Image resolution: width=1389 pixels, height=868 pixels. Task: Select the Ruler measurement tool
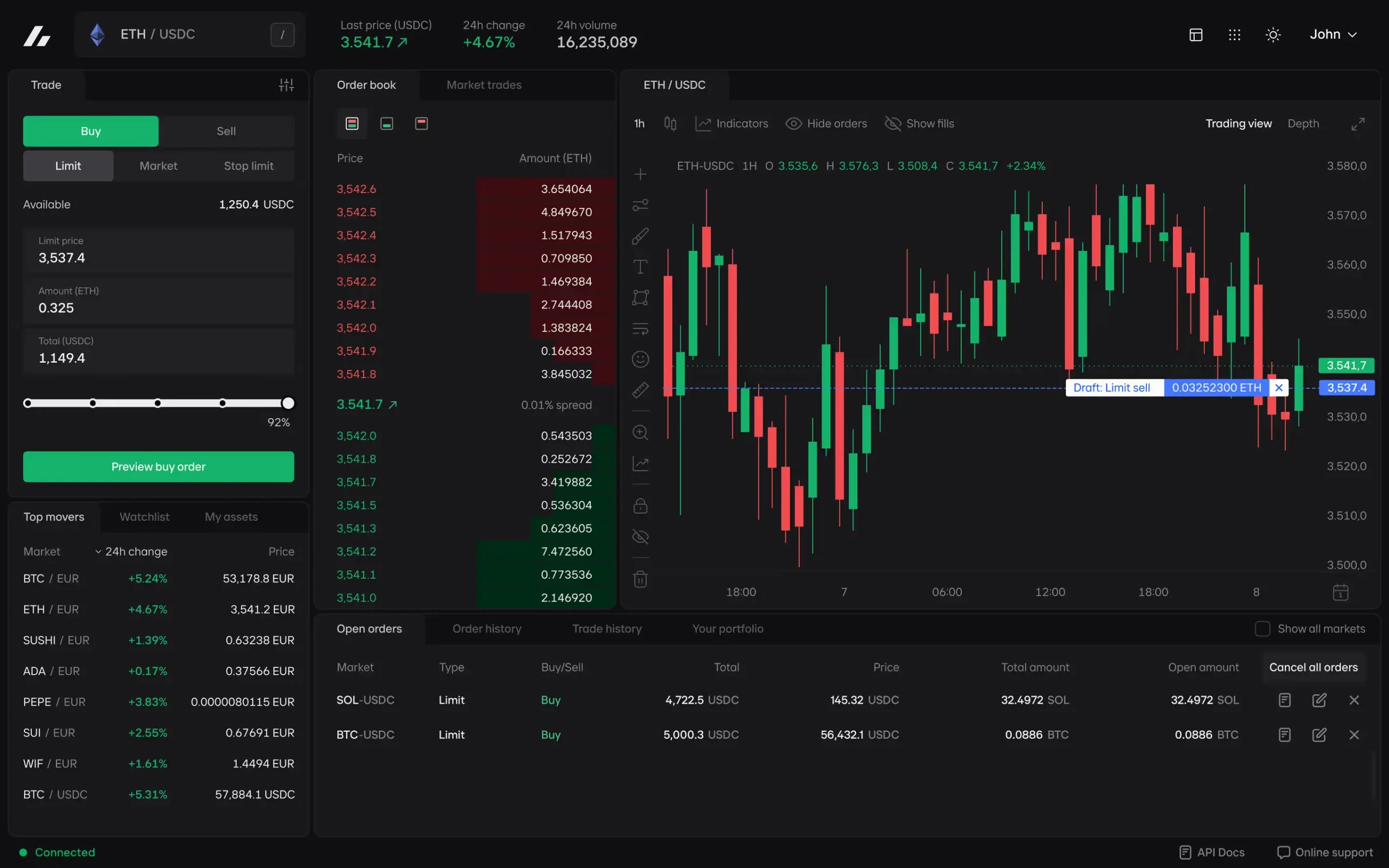(x=640, y=390)
